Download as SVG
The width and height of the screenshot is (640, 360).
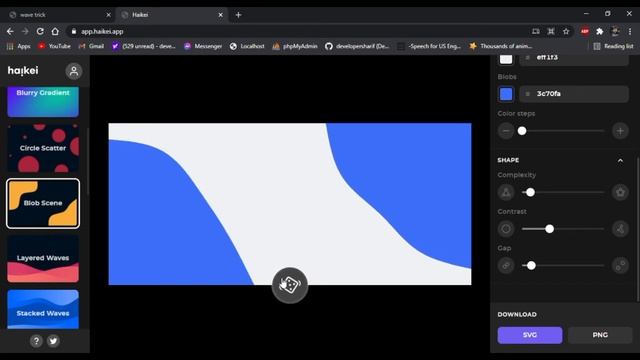(530, 335)
